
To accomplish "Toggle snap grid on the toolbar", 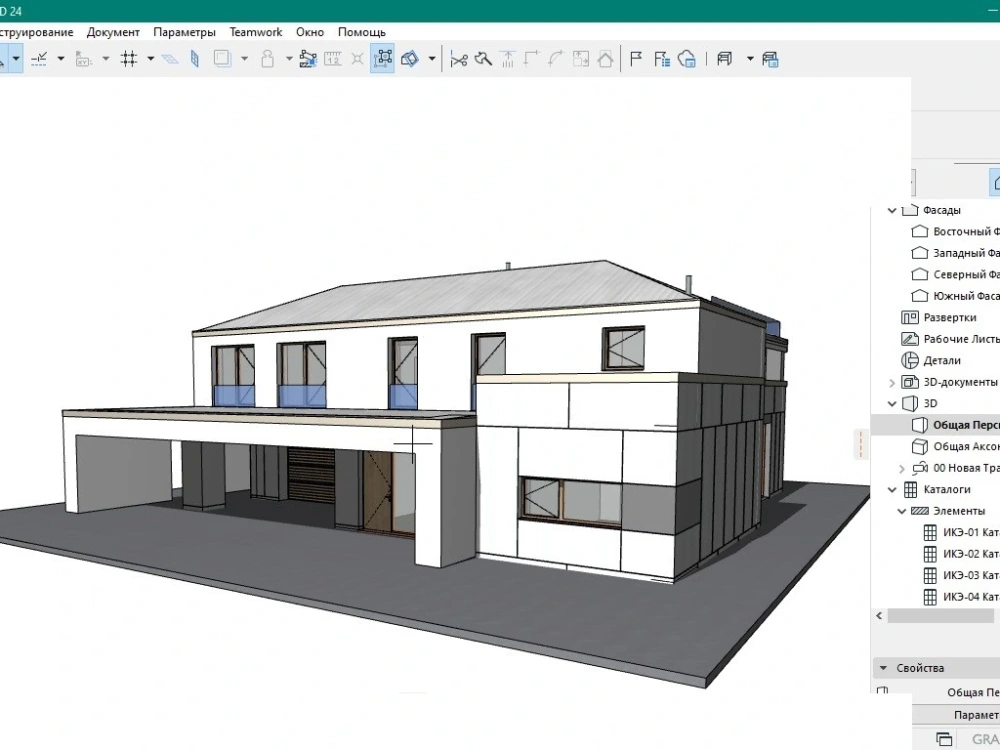I will click(128, 59).
